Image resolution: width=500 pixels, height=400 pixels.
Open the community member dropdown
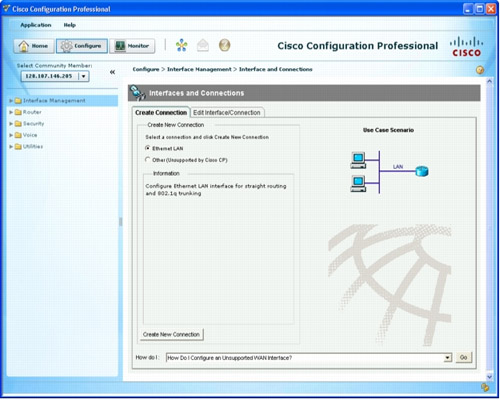(x=83, y=76)
